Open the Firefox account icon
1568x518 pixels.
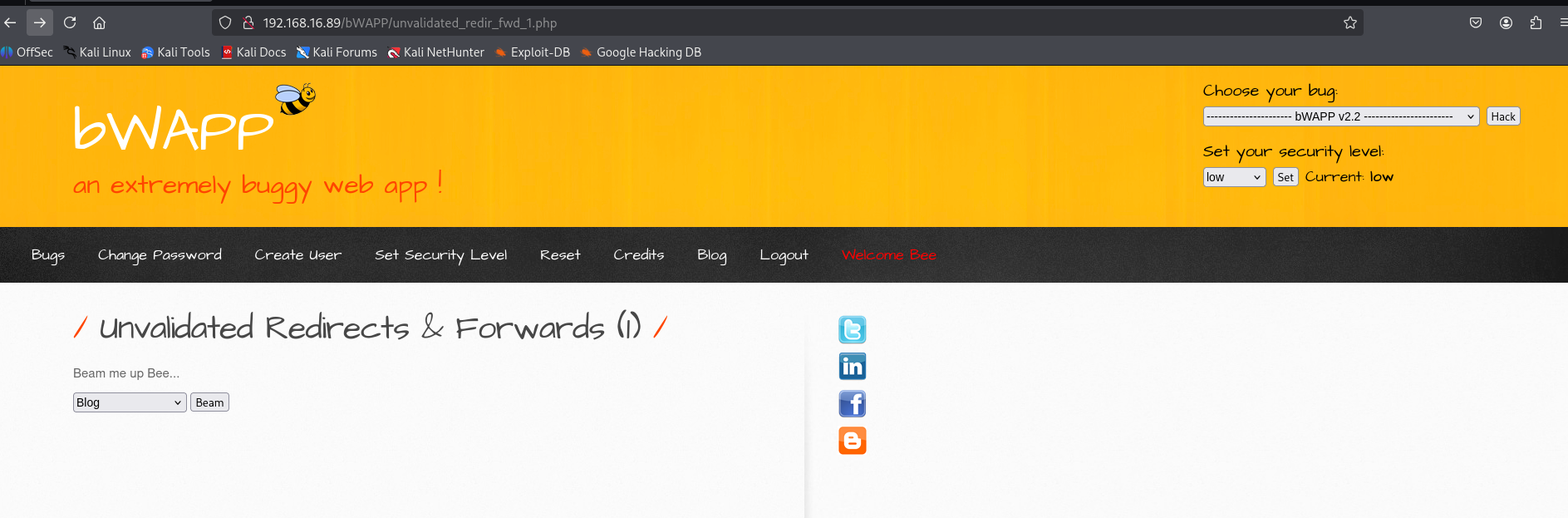(x=1506, y=22)
